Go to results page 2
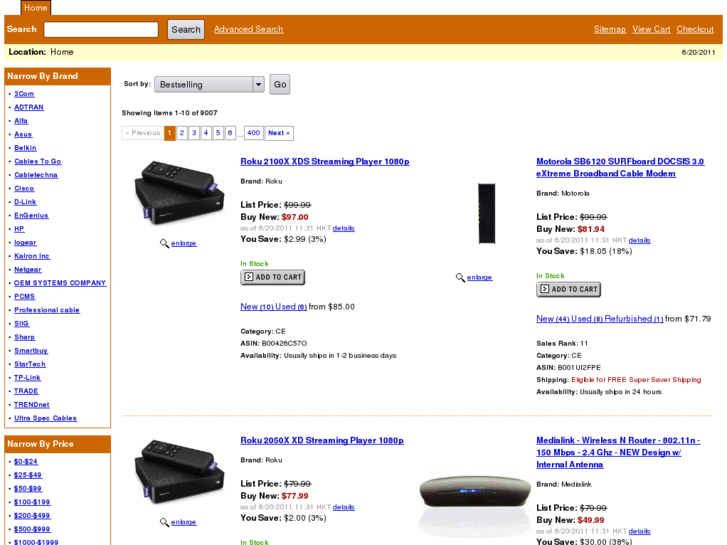Screen dimensions: 727x545 (182, 133)
